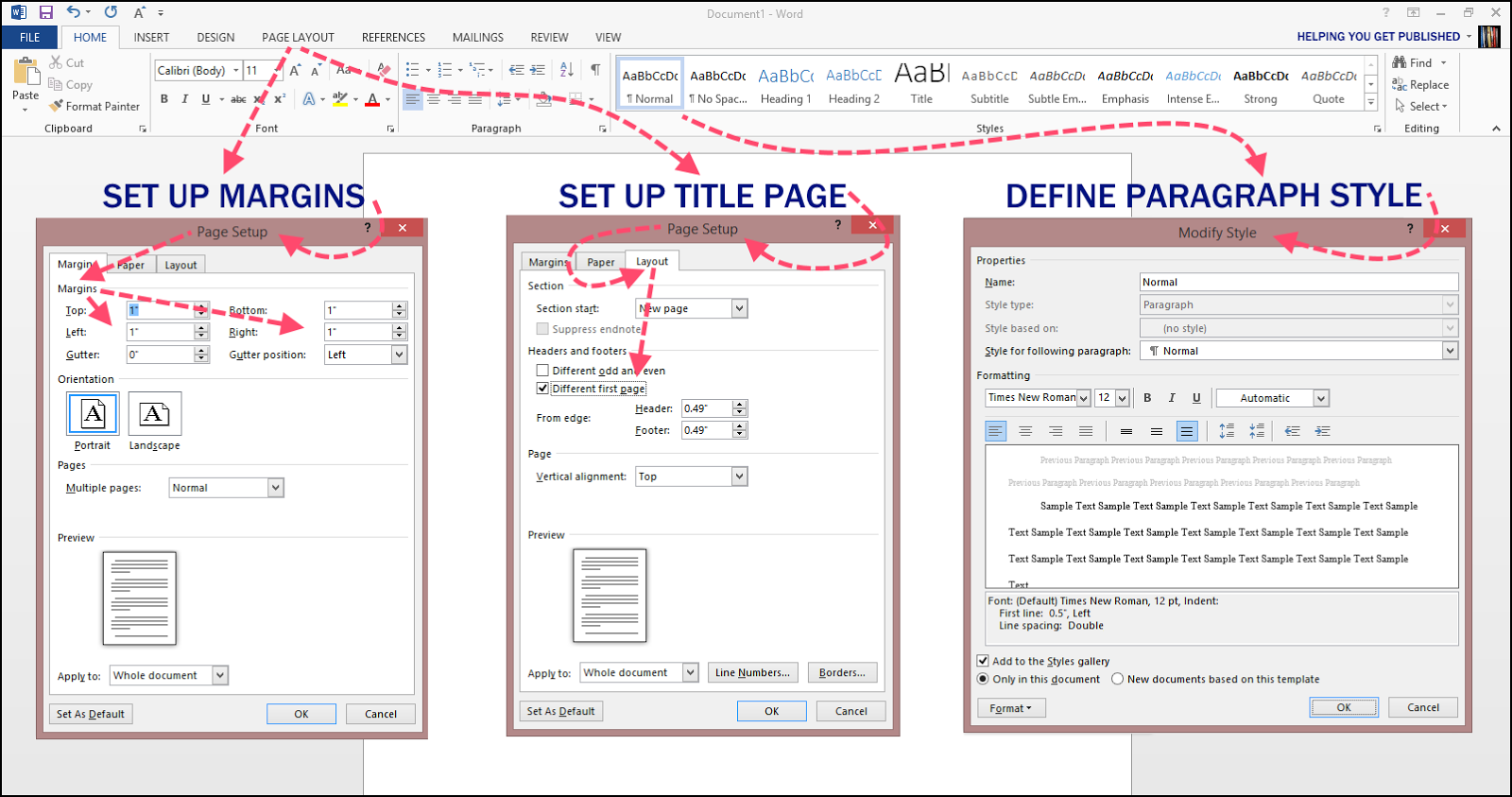The height and width of the screenshot is (797, 1512).
Task: Select New documents based on this template
Action: [1118, 679]
